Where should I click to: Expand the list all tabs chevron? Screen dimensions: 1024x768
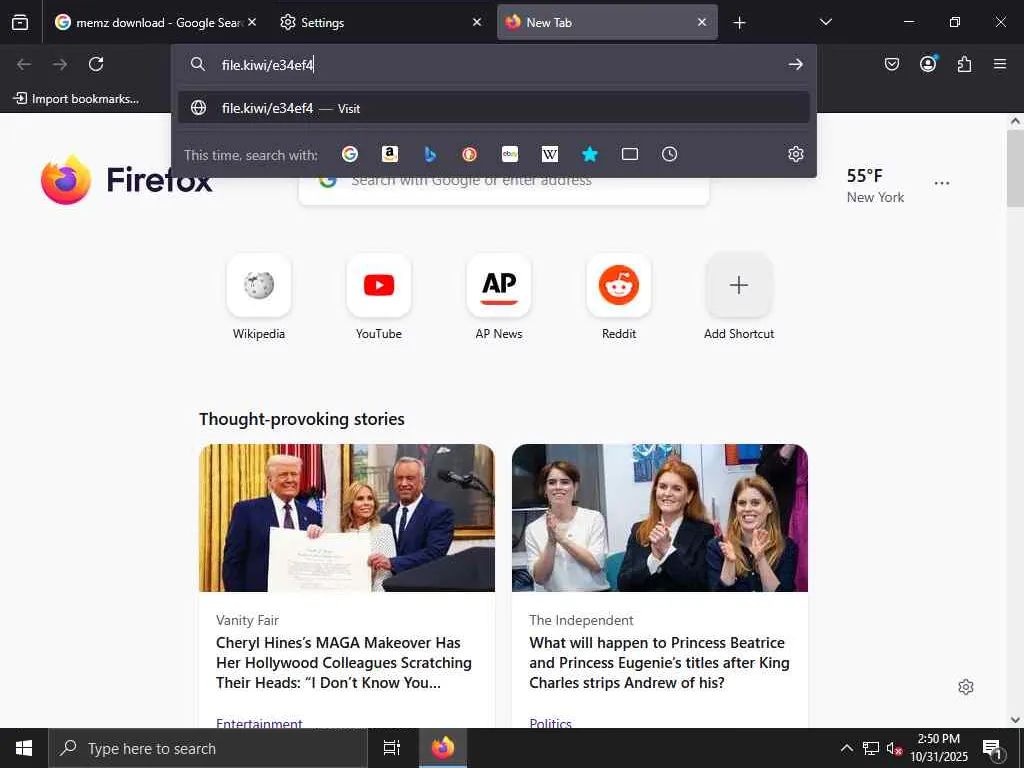[x=825, y=22]
